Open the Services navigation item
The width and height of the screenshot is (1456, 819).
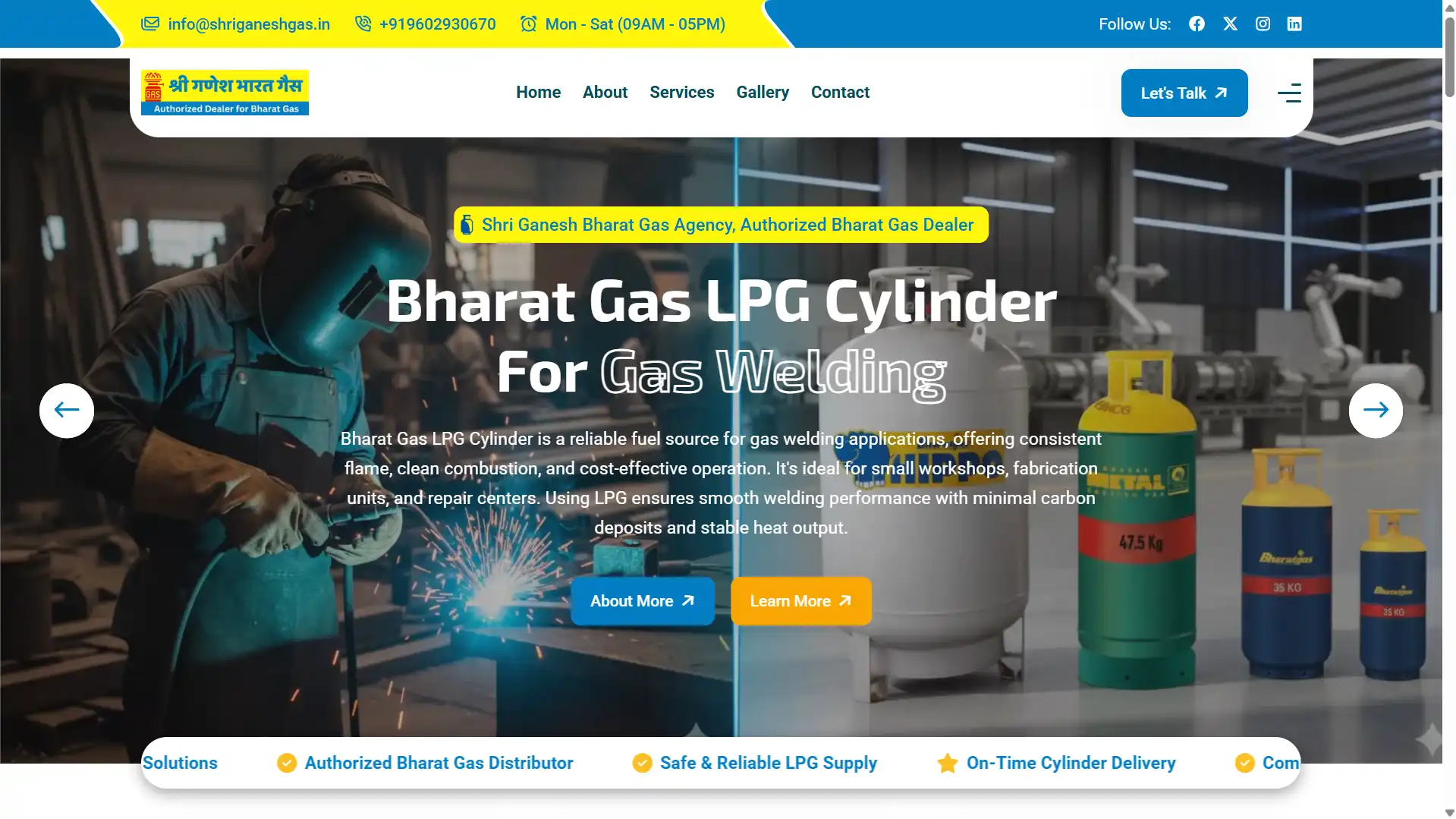[x=681, y=93]
